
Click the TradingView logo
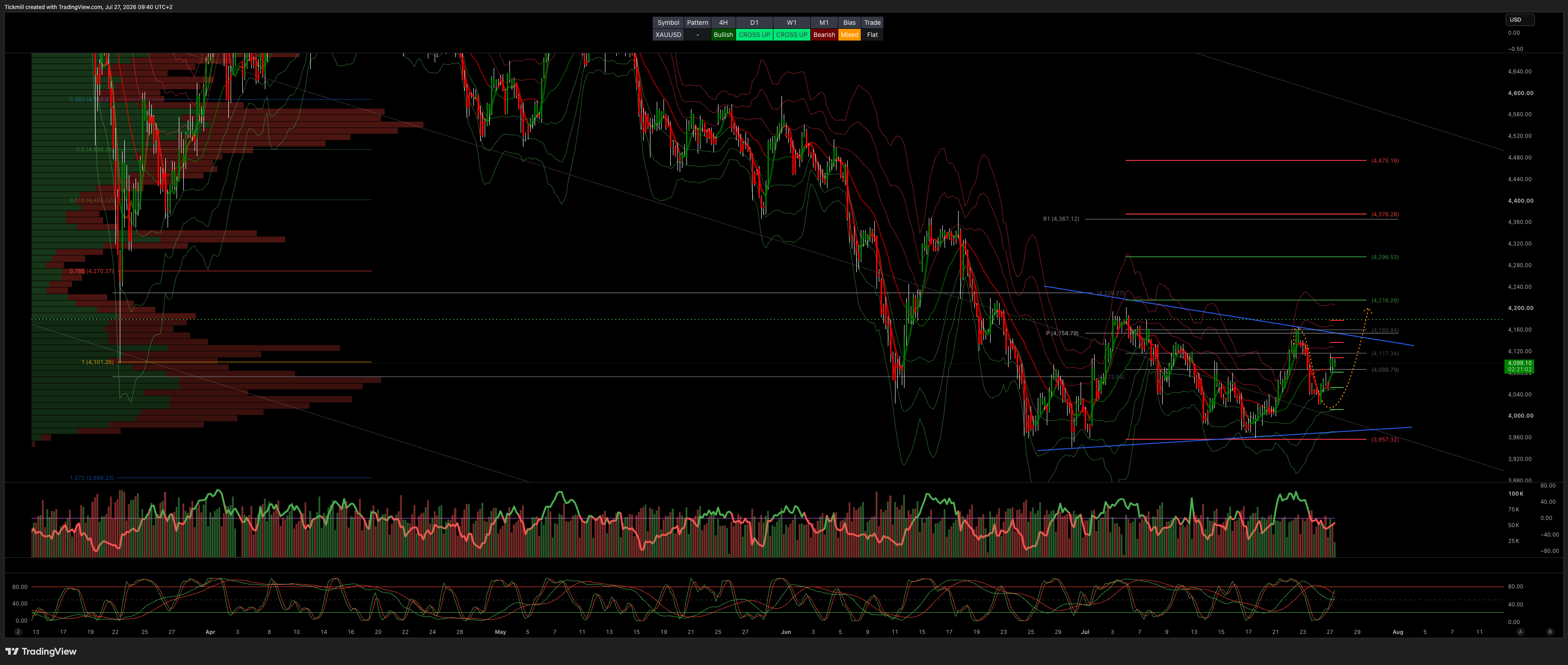[x=41, y=651]
